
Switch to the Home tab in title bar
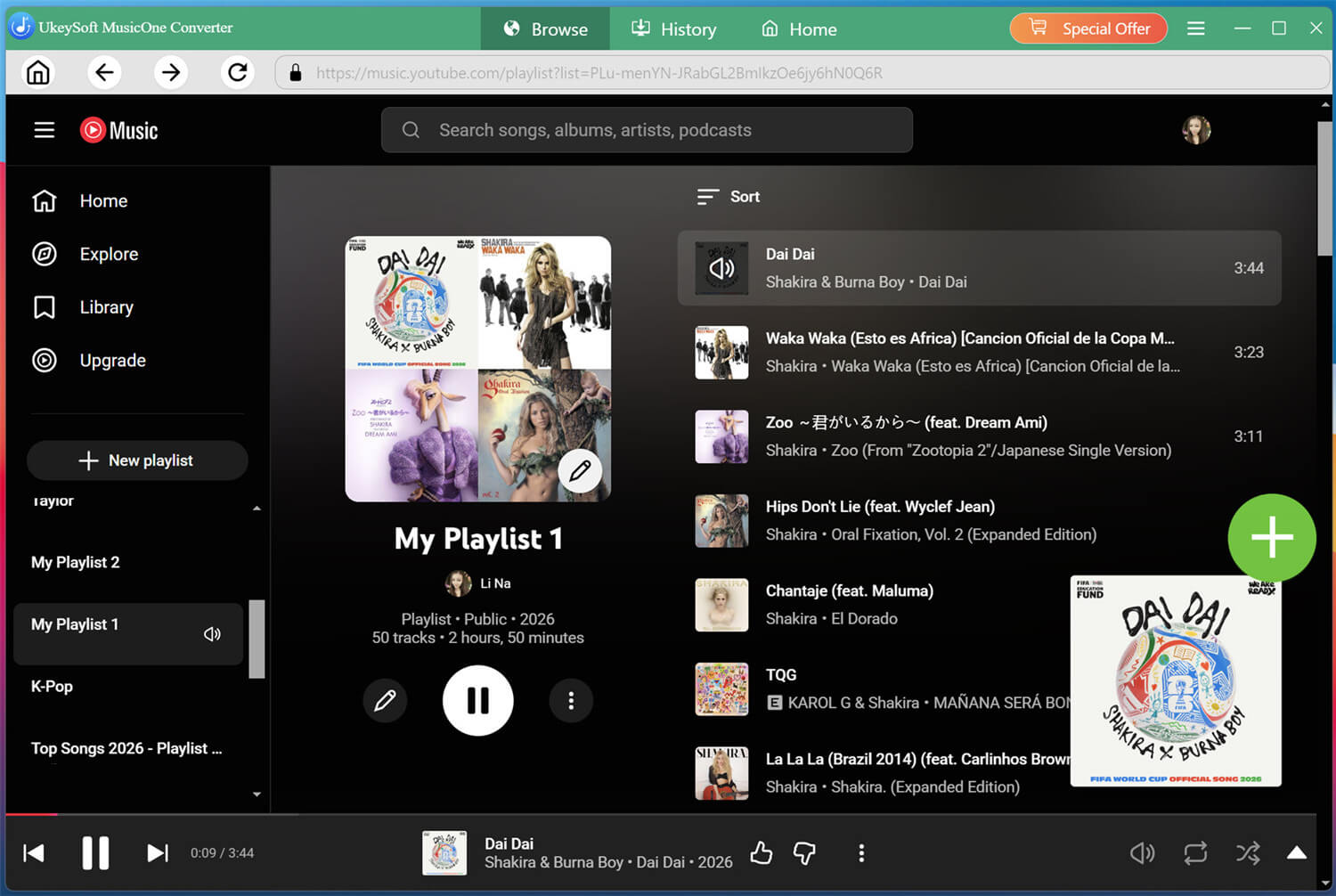coord(799,29)
